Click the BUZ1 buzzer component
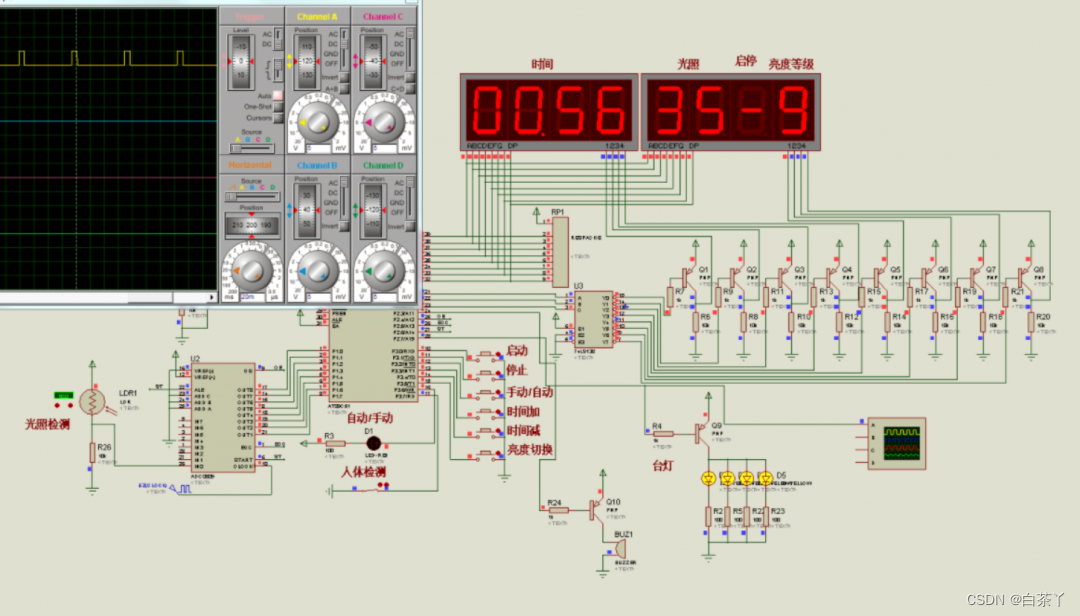Screen dimensions: 1080x616 click(619, 549)
